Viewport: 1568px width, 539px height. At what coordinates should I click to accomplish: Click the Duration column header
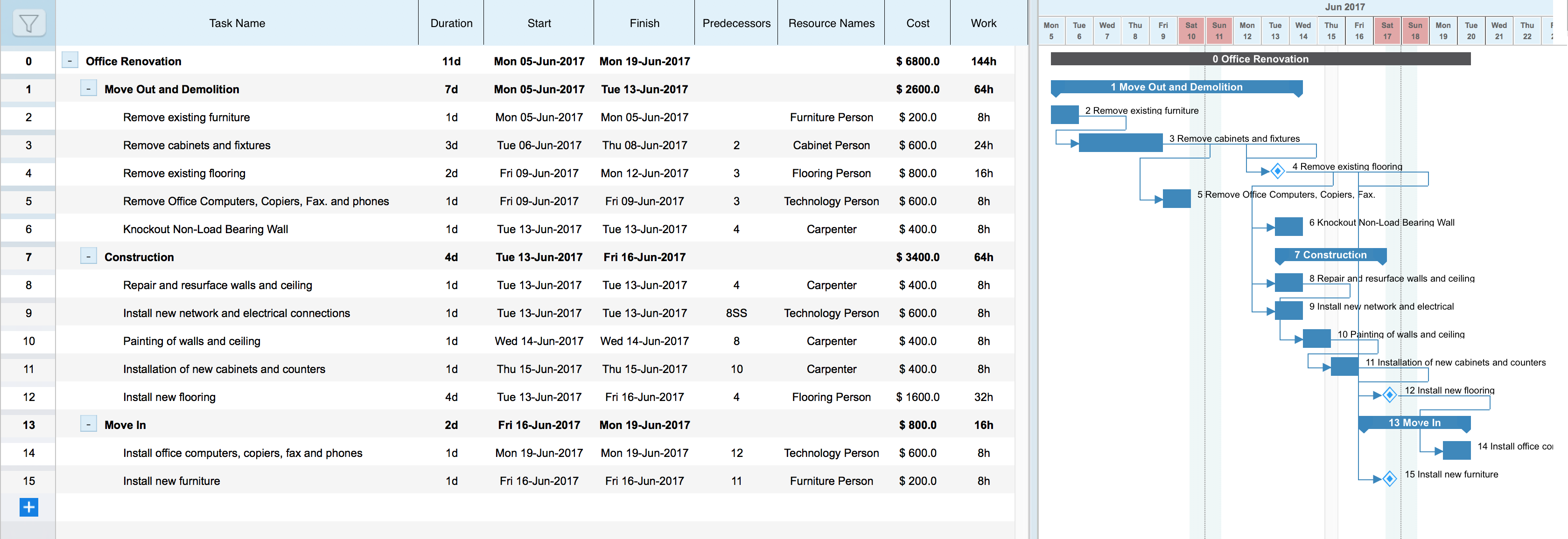(451, 22)
